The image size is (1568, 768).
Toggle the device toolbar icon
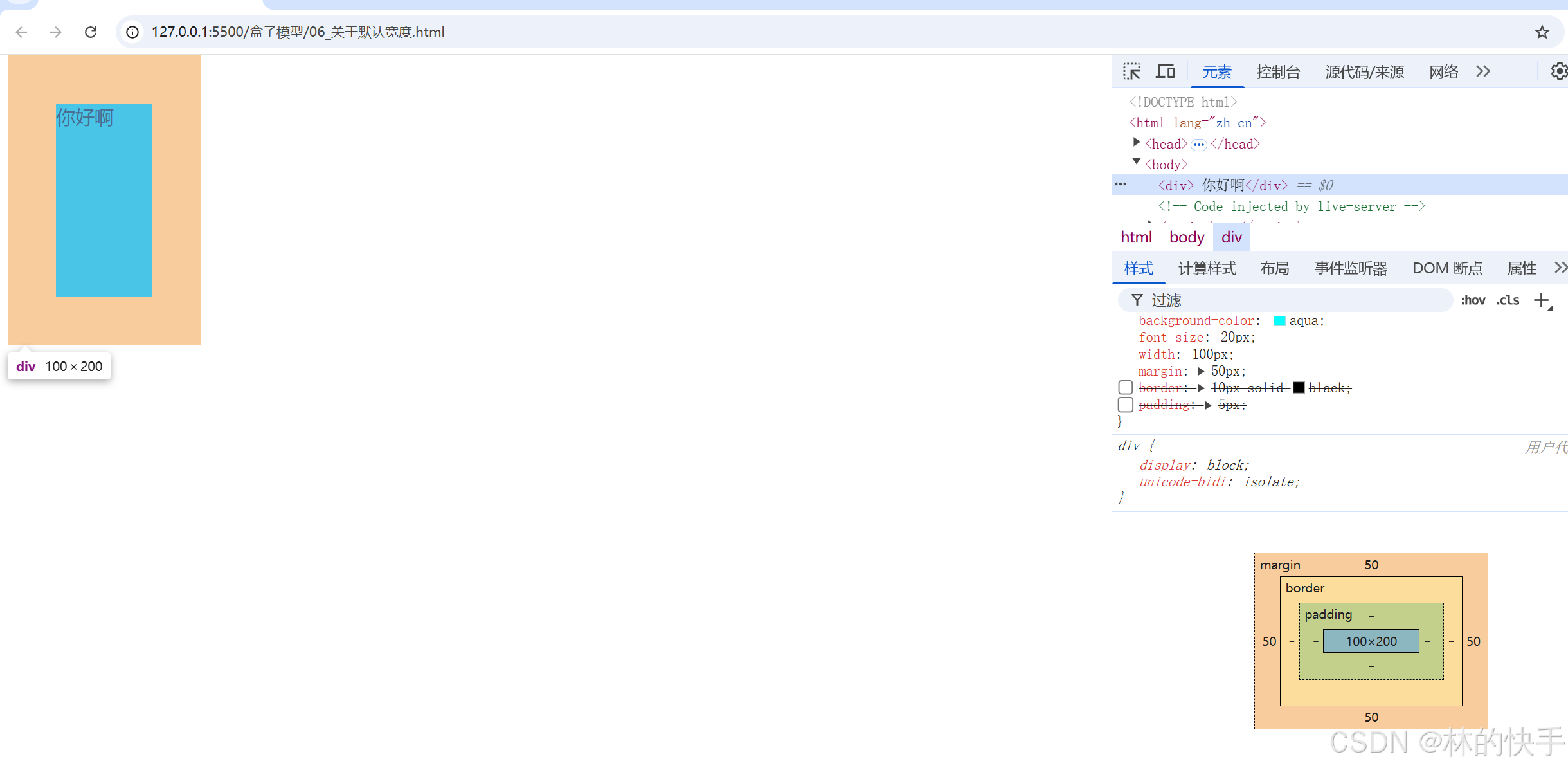point(1165,71)
